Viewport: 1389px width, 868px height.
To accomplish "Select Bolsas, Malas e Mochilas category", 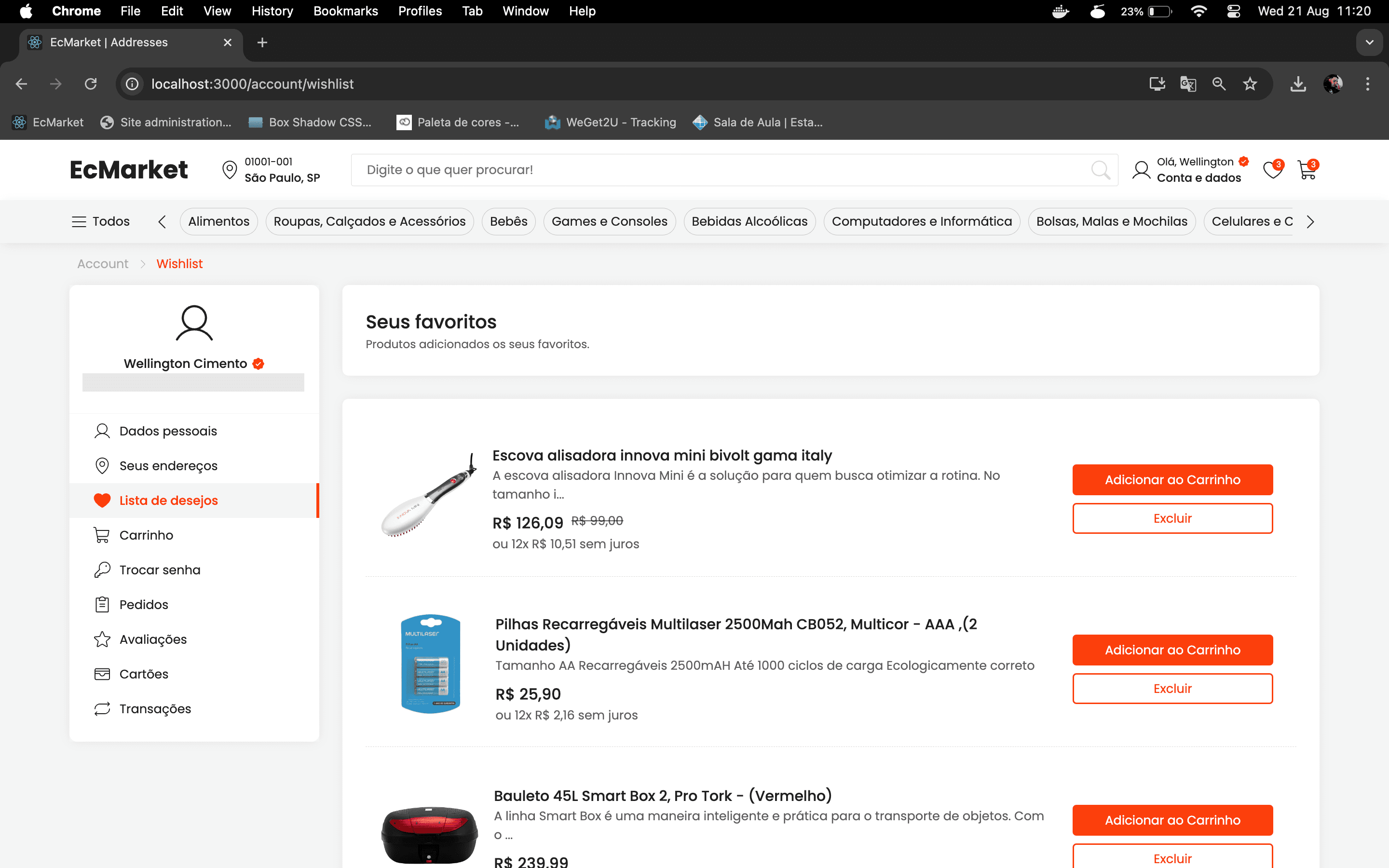I will tap(1112, 222).
